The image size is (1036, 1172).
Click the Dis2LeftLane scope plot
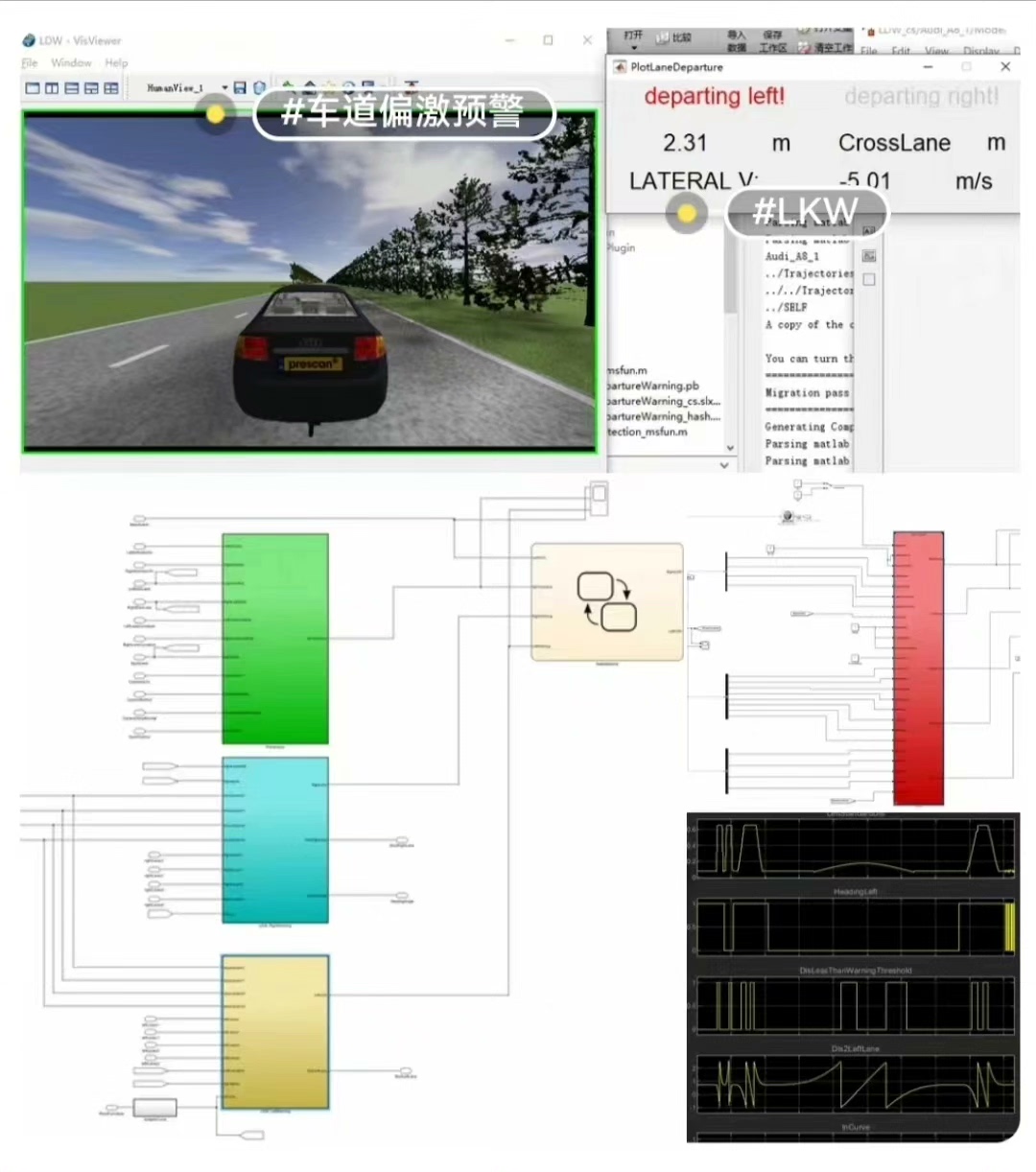[x=855, y=1084]
